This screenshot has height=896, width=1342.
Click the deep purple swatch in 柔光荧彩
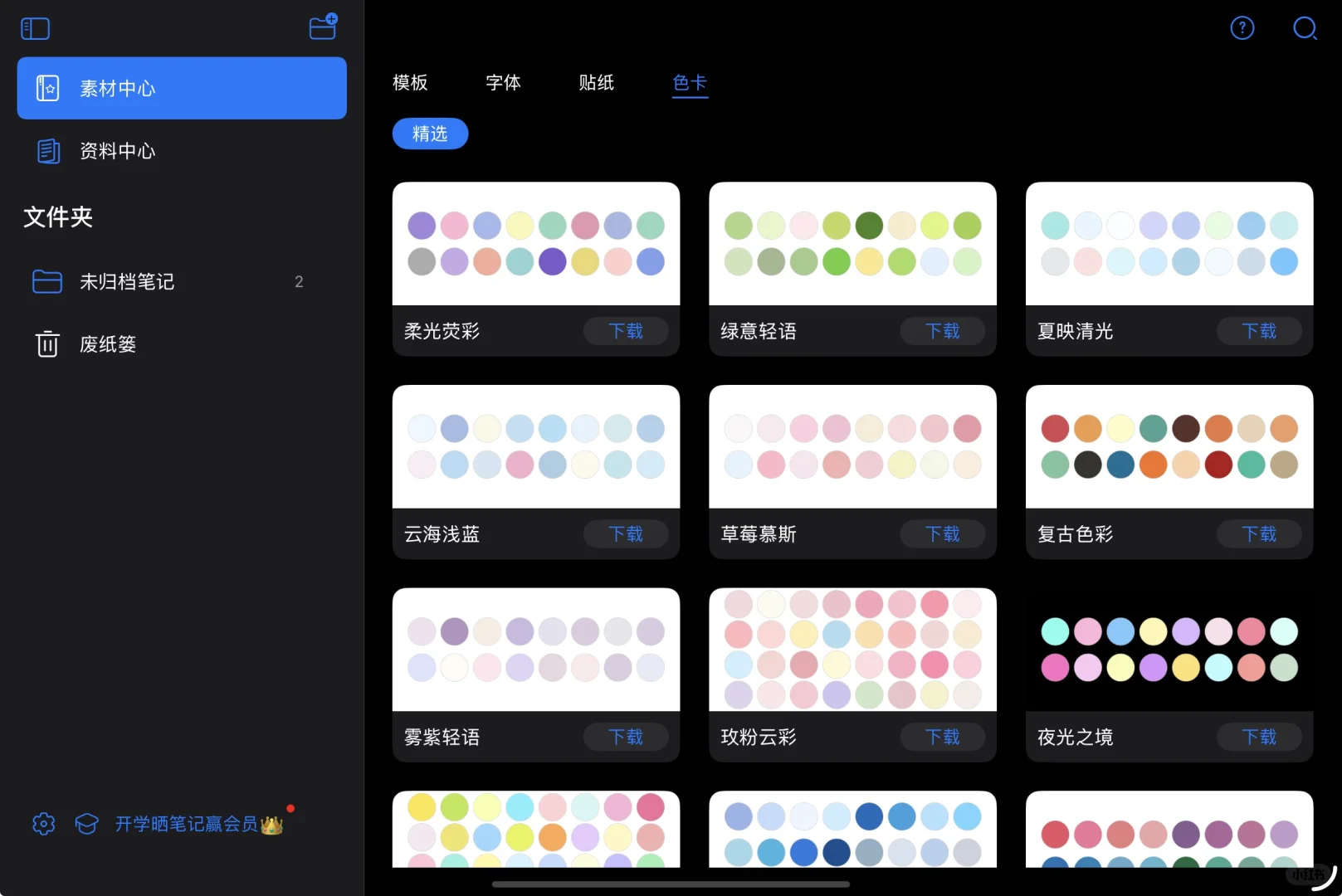552,261
